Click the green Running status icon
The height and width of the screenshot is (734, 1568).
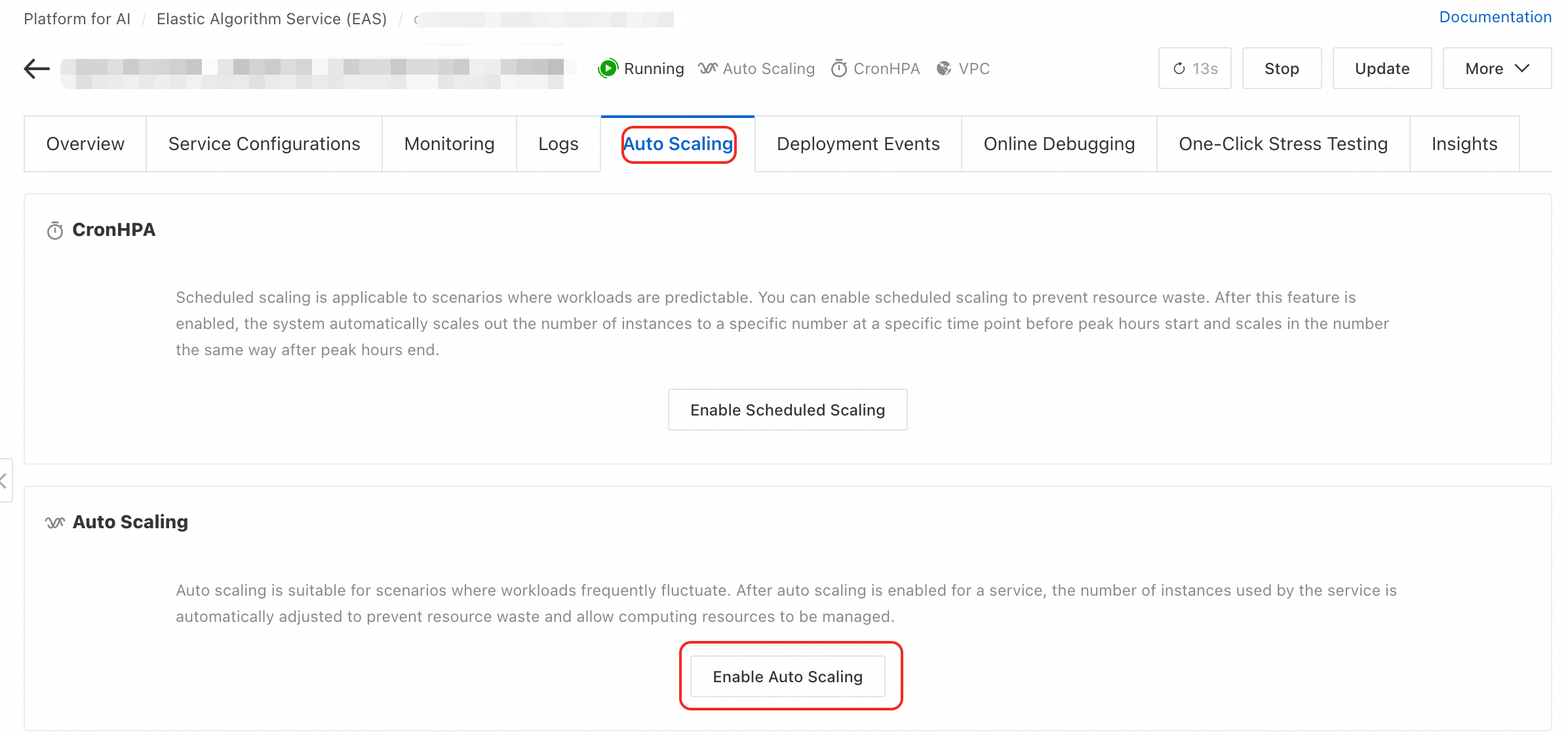[608, 68]
